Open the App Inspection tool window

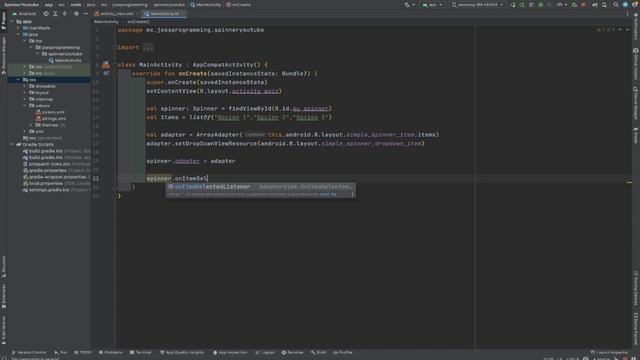click(230, 352)
